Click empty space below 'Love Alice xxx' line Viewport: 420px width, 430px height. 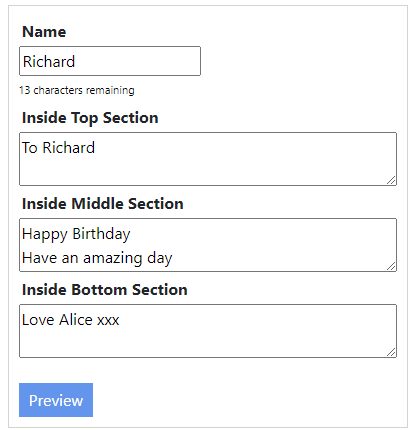tap(200, 343)
